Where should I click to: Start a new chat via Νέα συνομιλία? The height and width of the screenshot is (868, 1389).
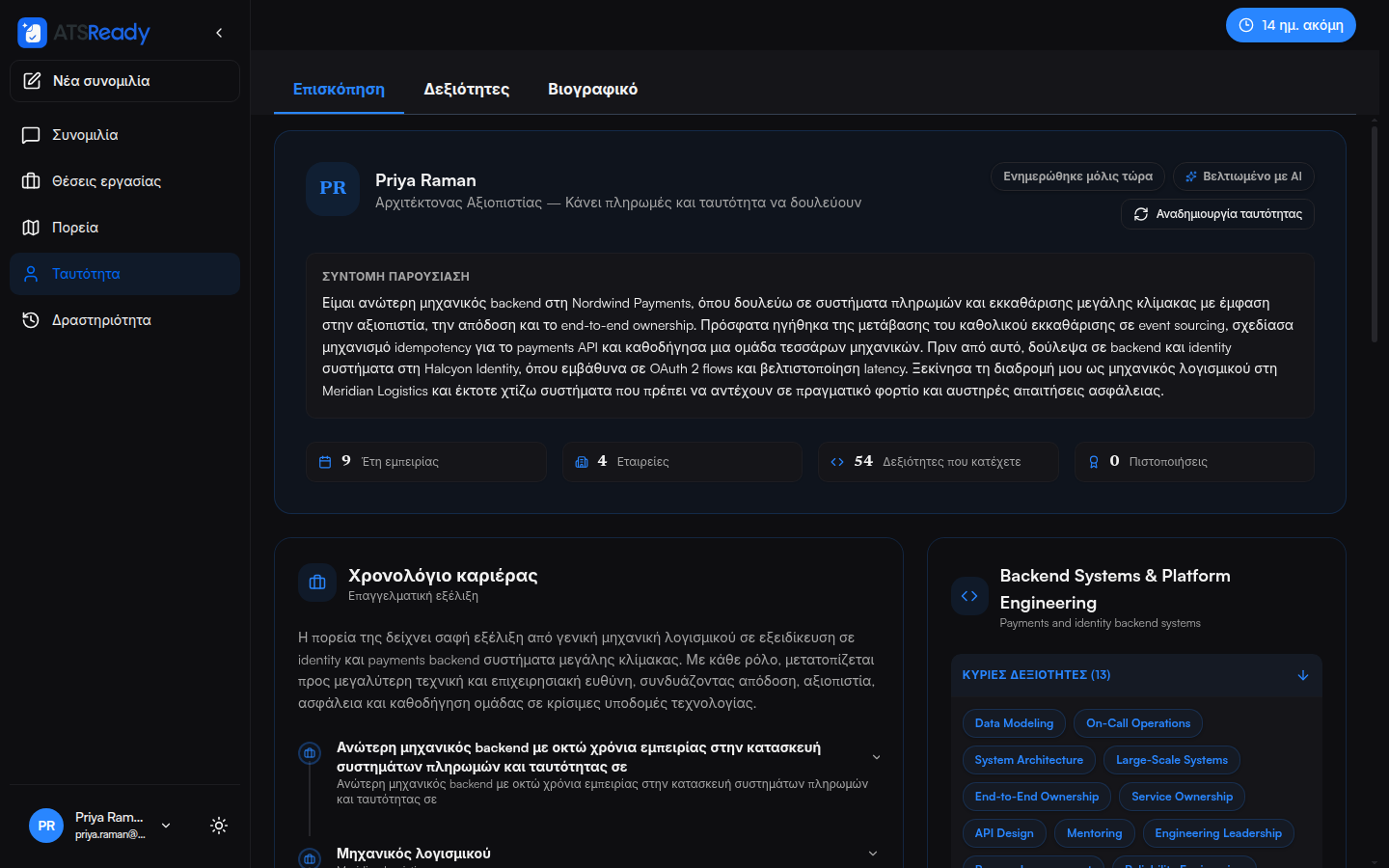124,81
